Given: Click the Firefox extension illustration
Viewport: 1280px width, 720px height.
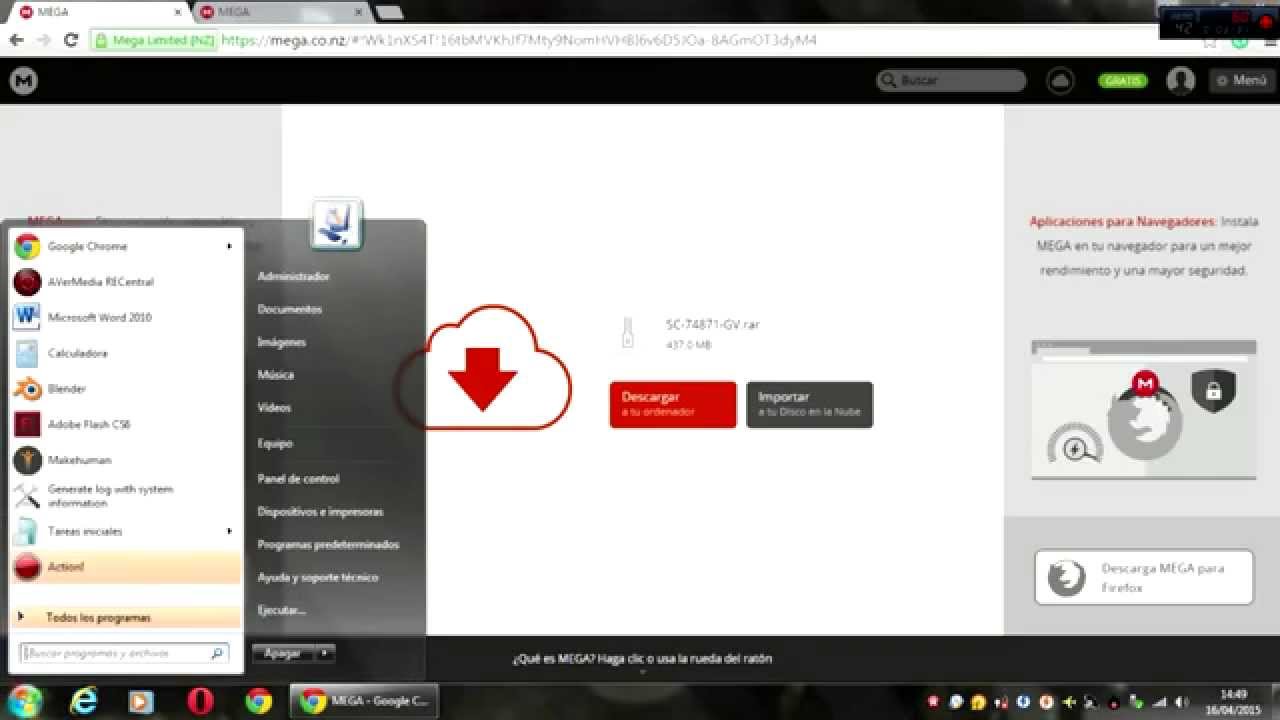Looking at the screenshot, I should pyautogui.click(x=1144, y=410).
